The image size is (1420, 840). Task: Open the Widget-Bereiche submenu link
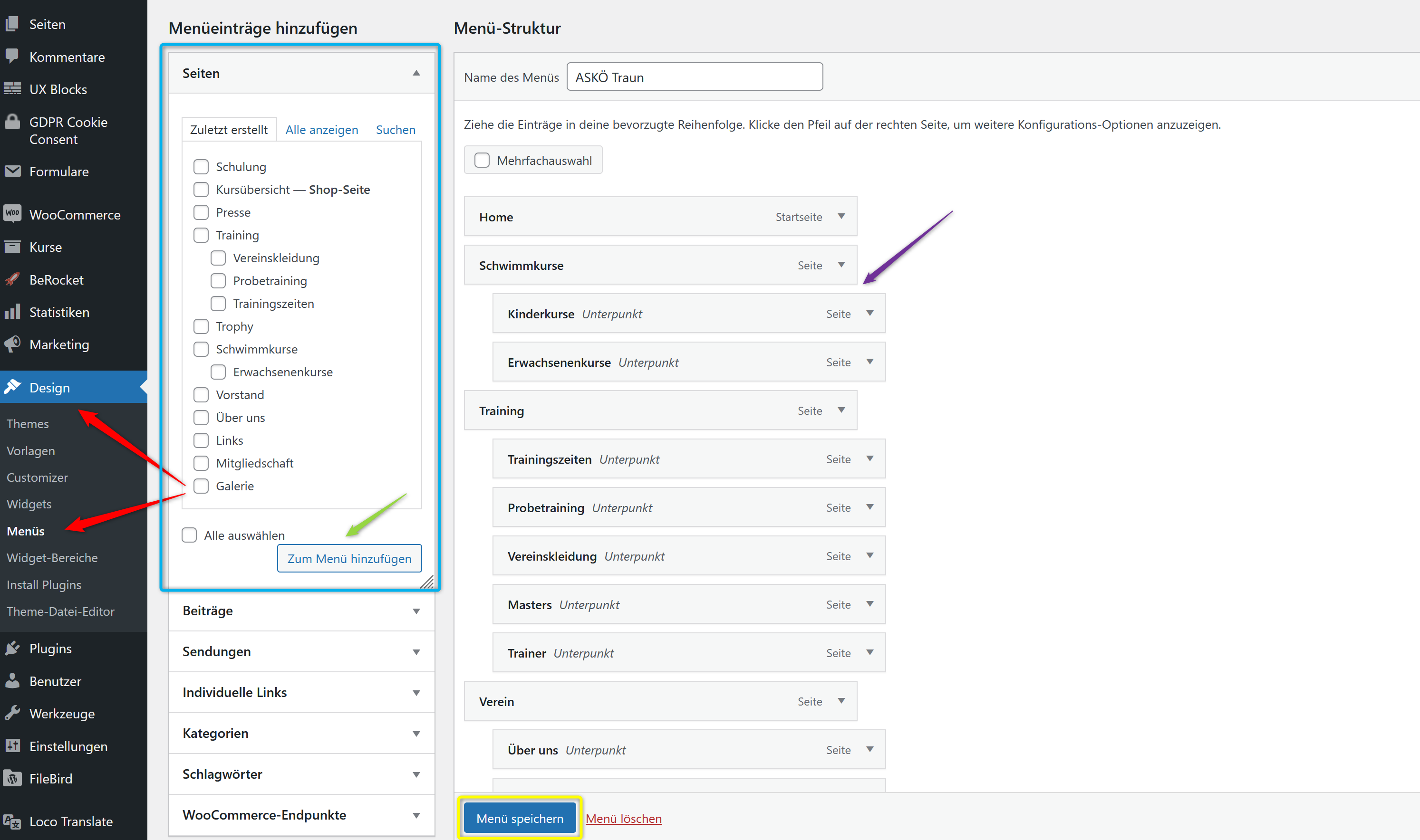click(x=52, y=558)
